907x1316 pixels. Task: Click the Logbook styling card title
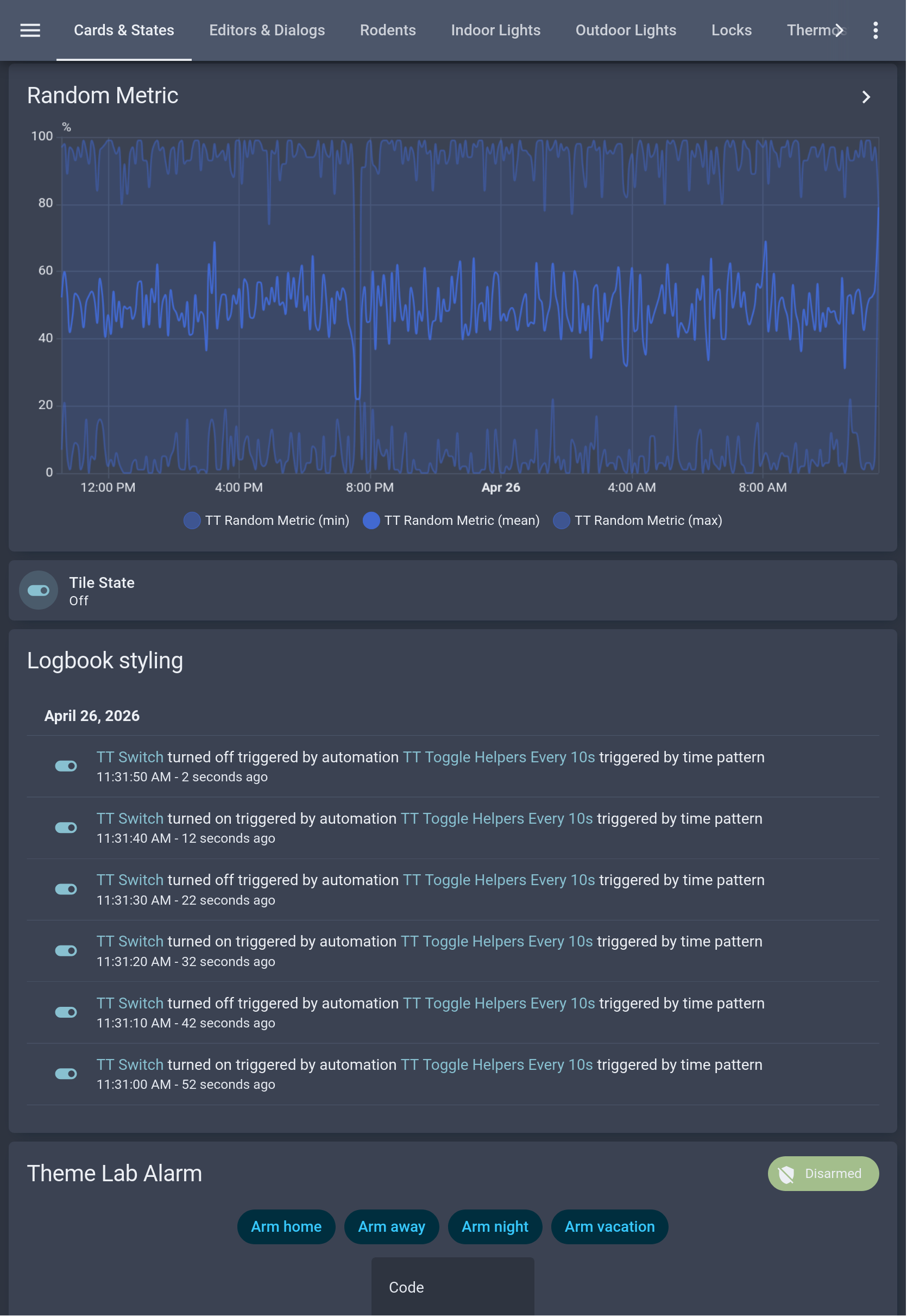click(105, 661)
